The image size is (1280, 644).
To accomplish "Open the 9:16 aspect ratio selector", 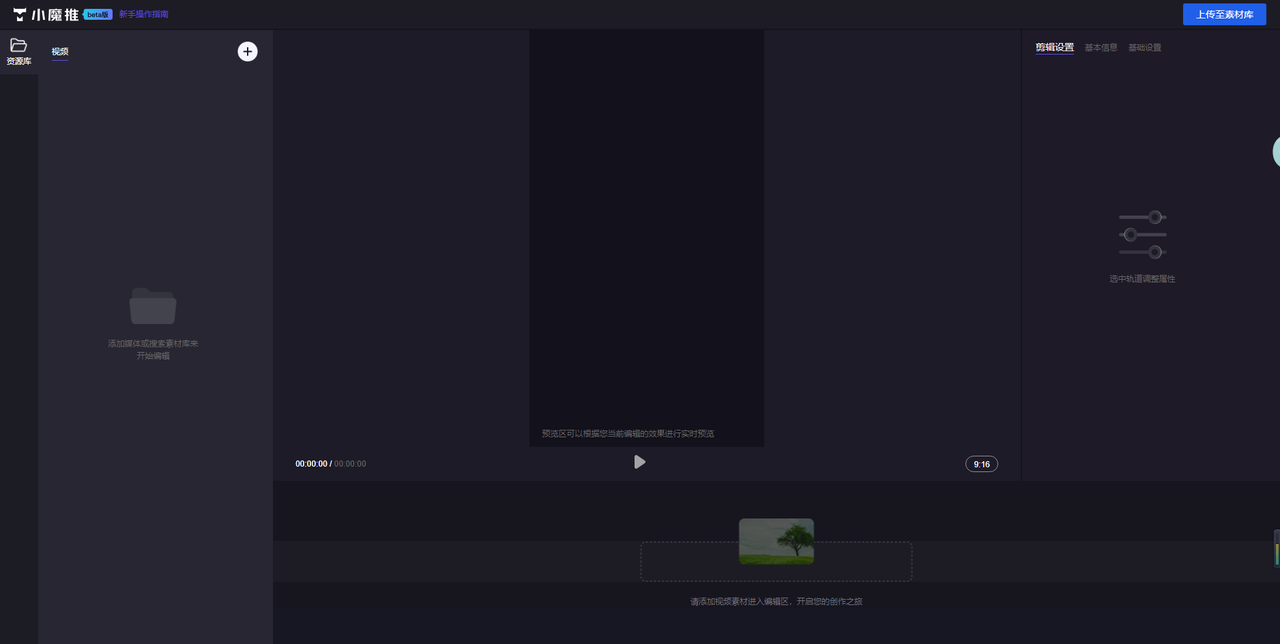I will tap(981, 464).
